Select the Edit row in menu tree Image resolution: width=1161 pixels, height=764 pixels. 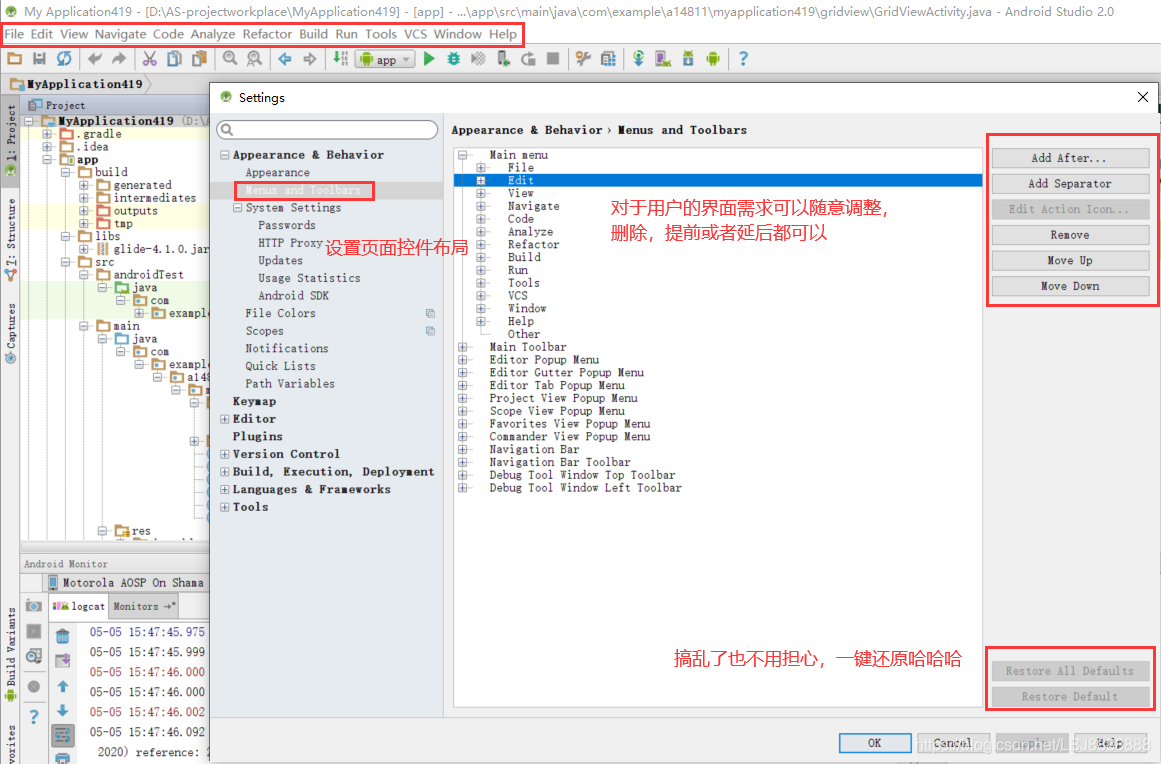(717, 181)
